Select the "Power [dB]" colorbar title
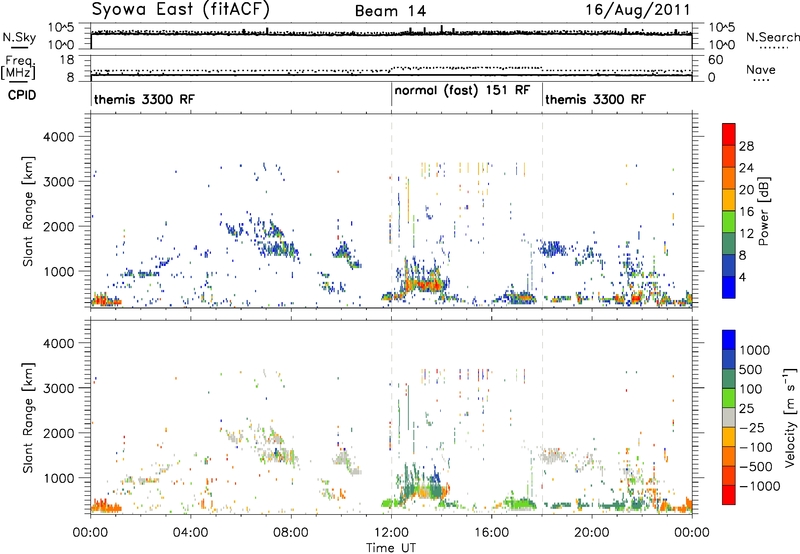This screenshot has height=554, width=800. point(763,211)
